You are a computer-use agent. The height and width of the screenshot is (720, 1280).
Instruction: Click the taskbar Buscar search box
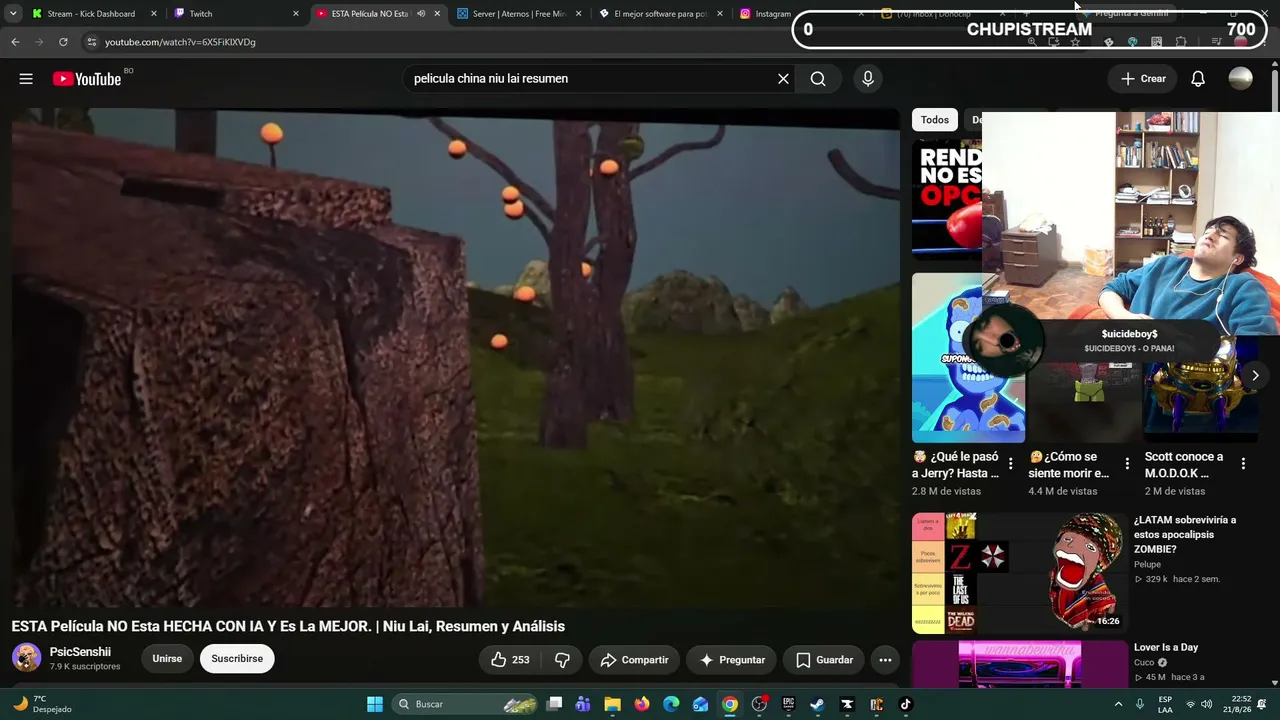pos(464,704)
